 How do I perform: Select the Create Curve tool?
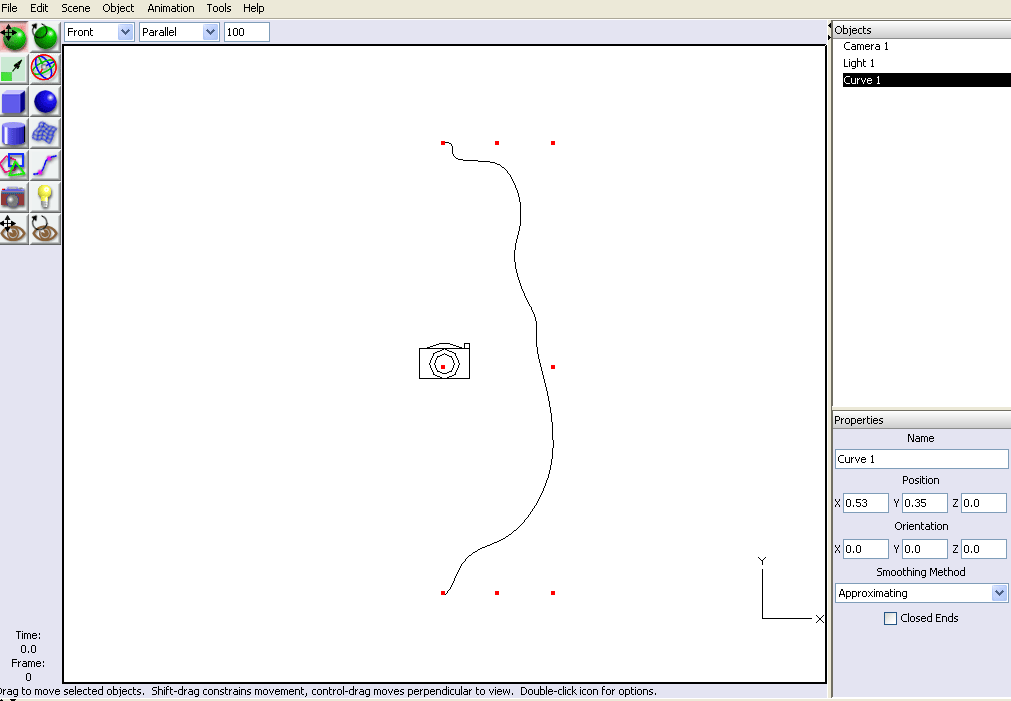click(x=44, y=165)
